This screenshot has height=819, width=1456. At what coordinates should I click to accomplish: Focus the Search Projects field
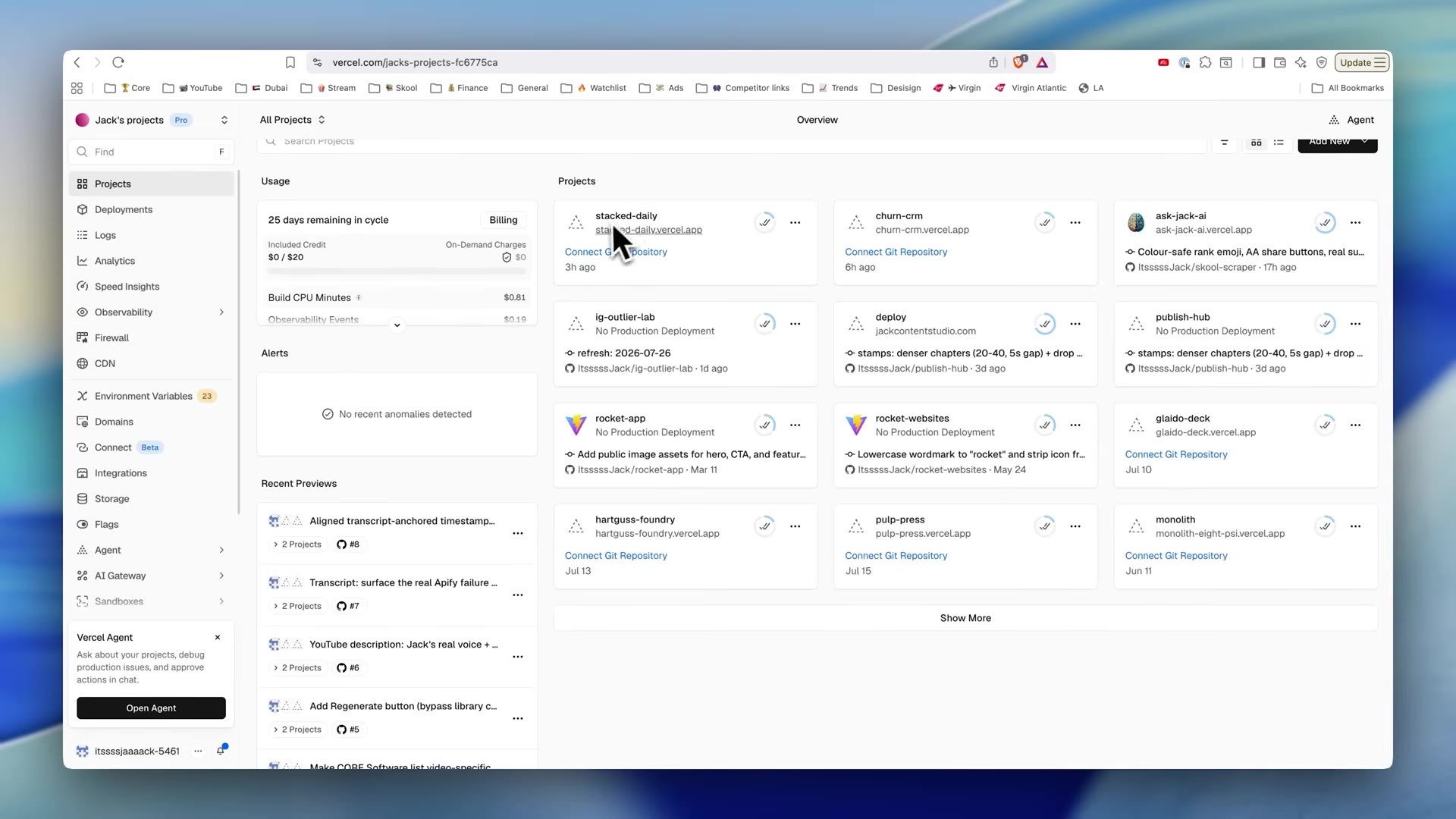tap(731, 143)
